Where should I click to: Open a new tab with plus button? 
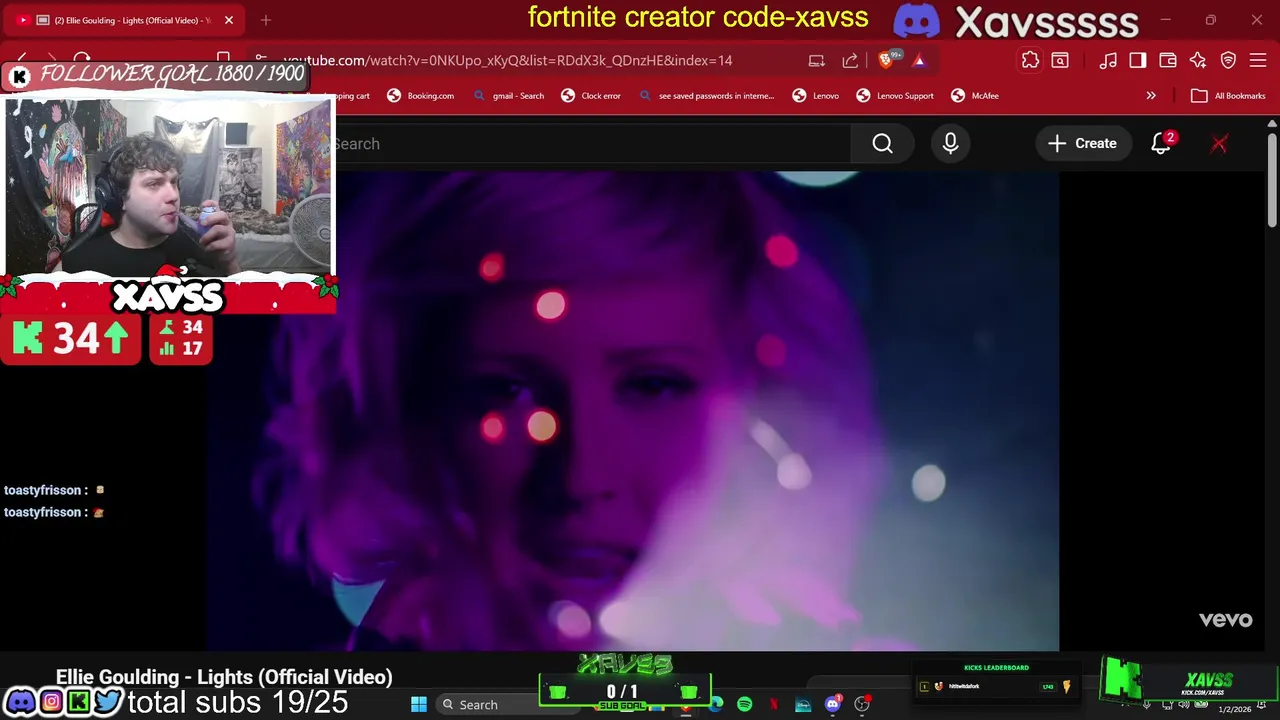pos(266,20)
